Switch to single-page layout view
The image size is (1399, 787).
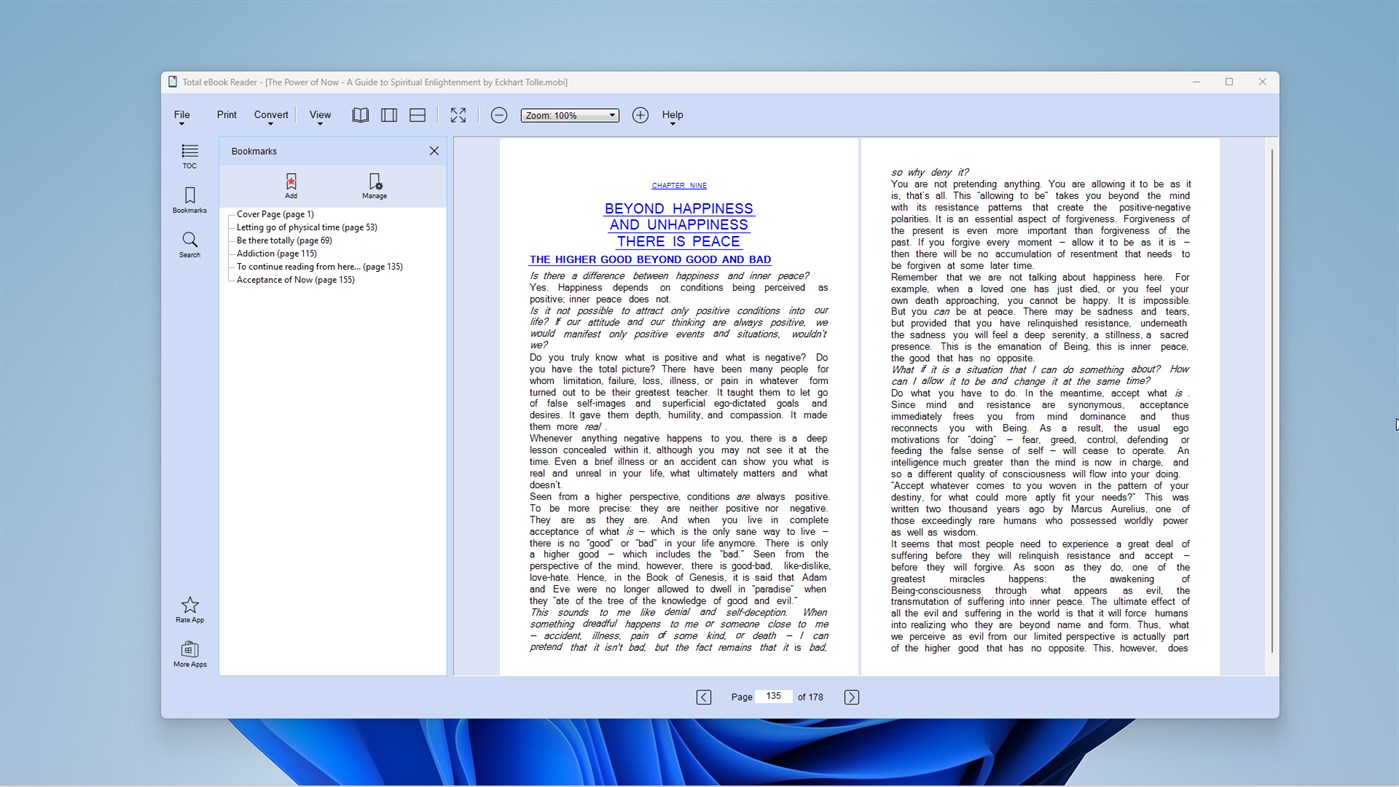pyautogui.click(x=389, y=114)
